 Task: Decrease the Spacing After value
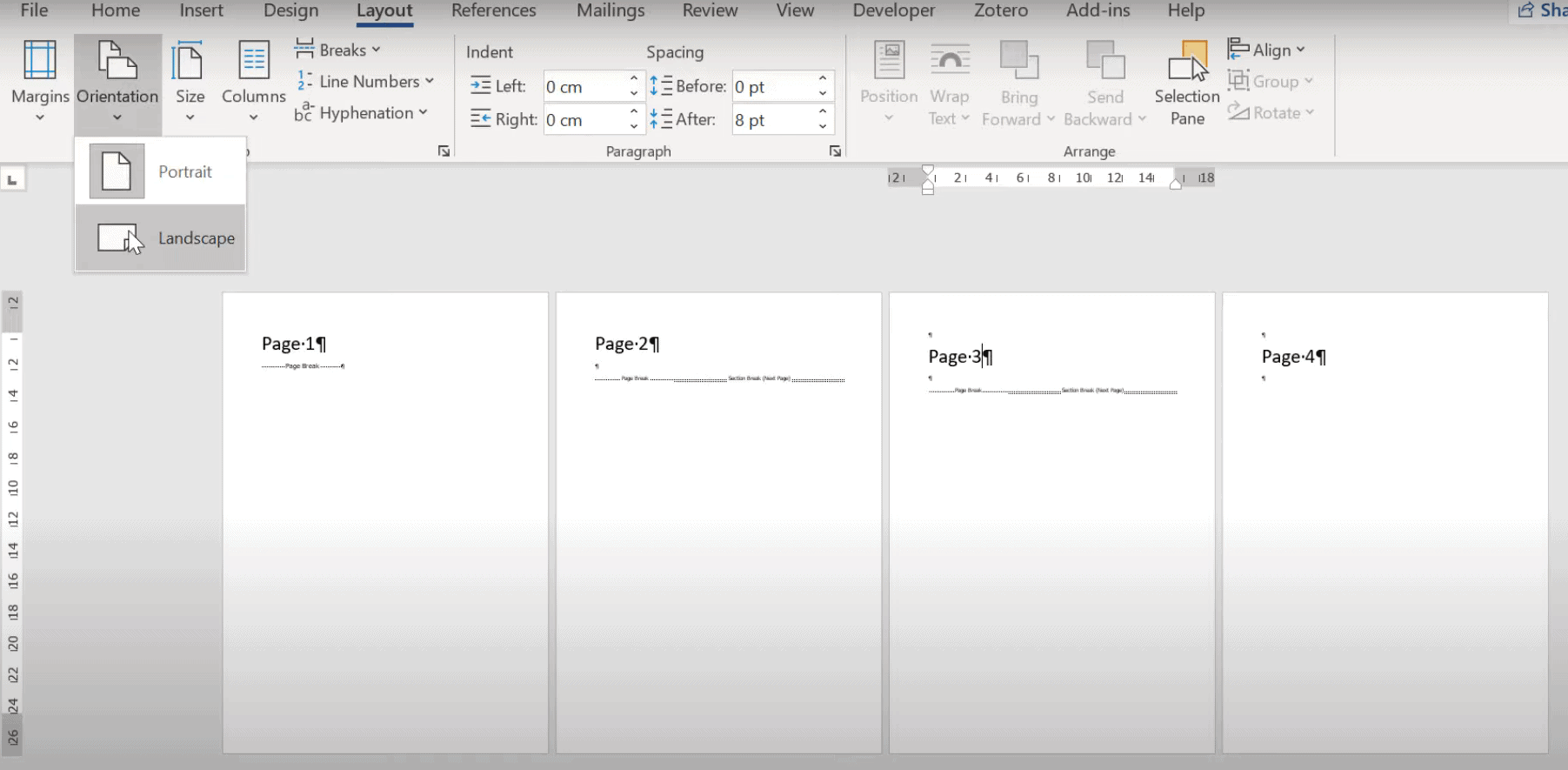tap(823, 127)
